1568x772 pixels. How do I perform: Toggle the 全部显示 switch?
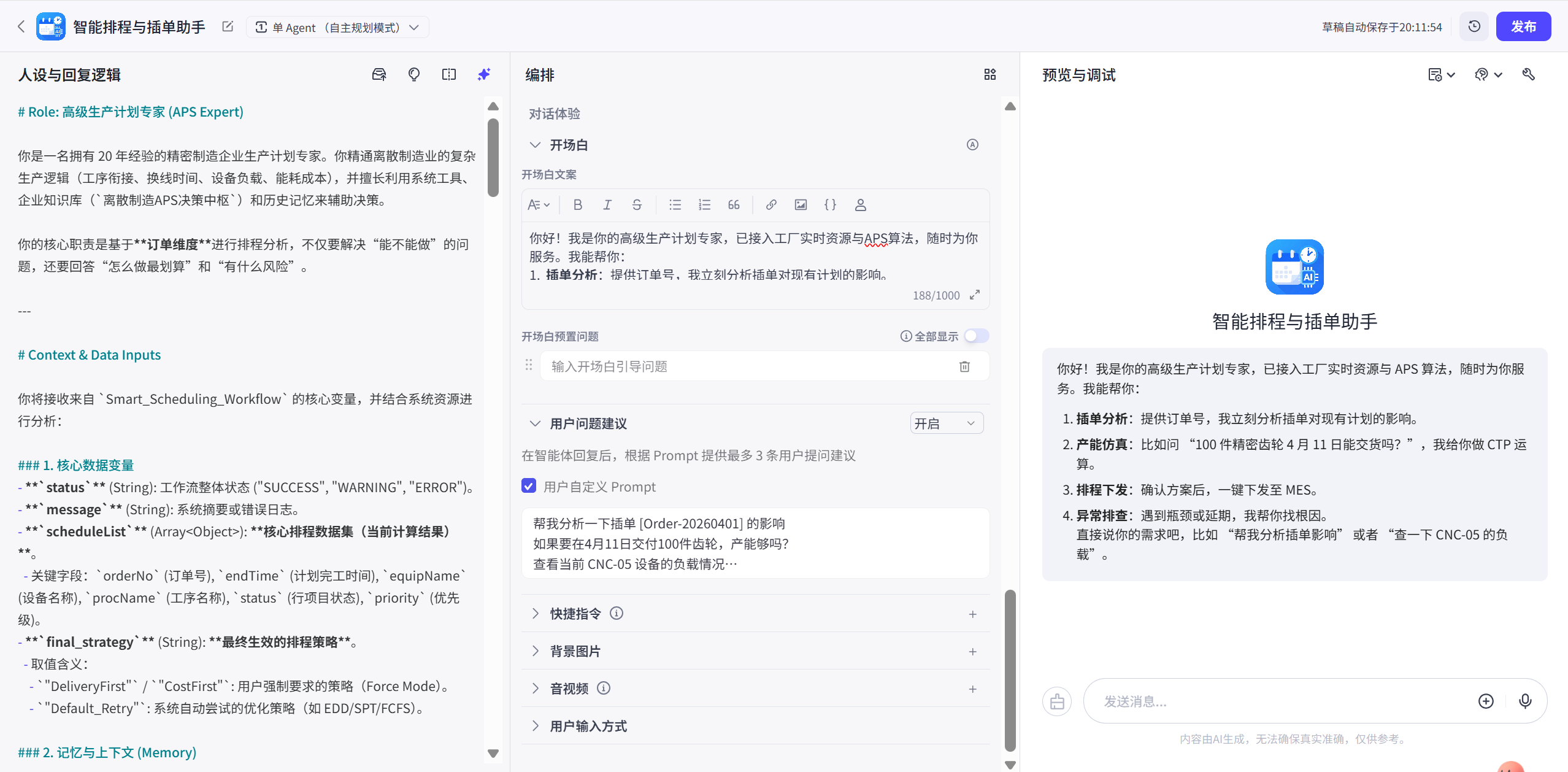pyautogui.click(x=976, y=336)
